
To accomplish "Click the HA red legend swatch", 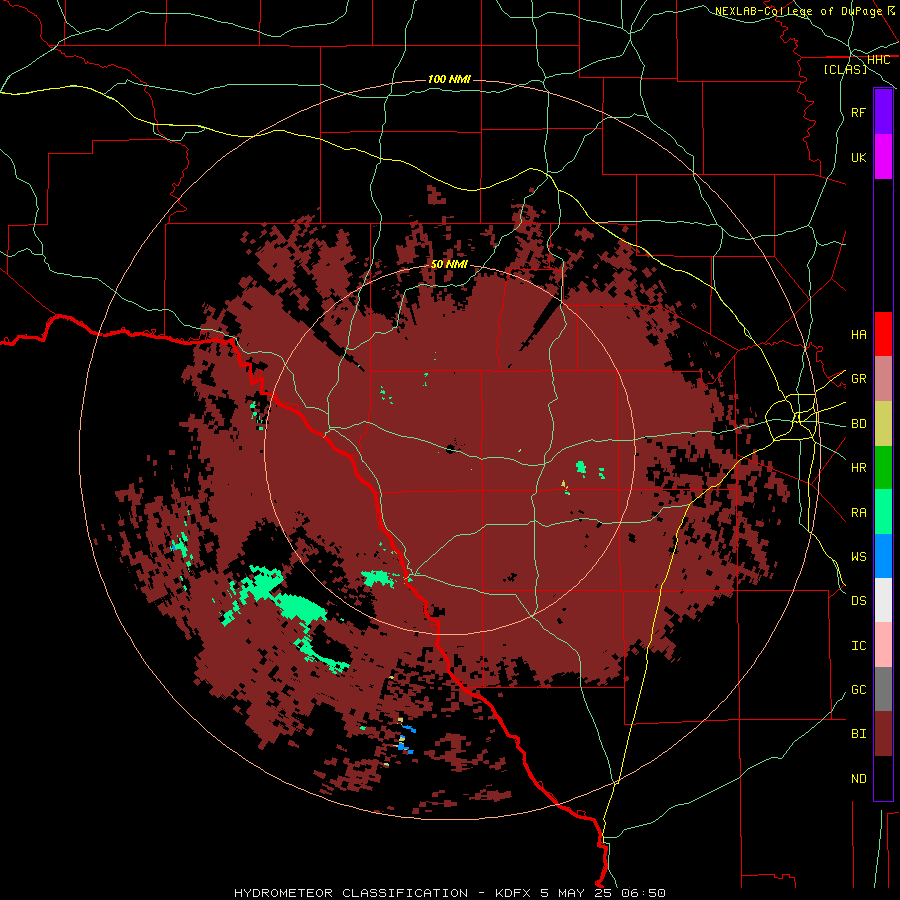I will coord(883,334).
